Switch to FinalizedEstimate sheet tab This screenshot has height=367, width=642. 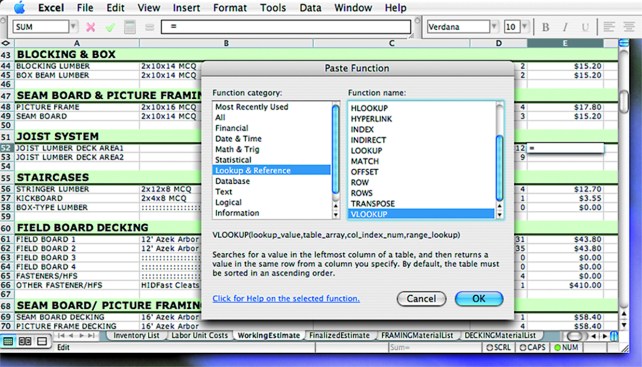click(x=339, y=335)
